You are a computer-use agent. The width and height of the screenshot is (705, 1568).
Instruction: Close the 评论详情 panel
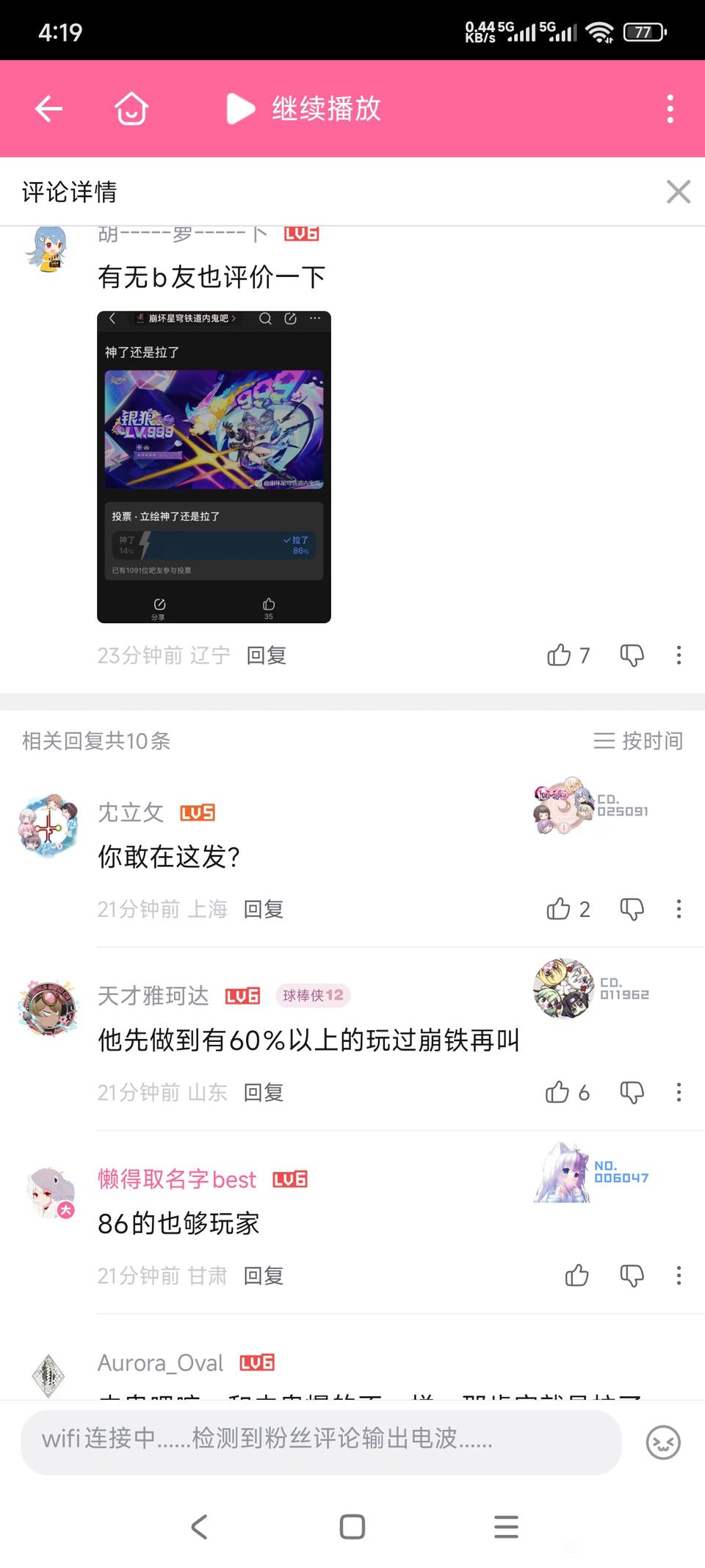[x=678, y=192]
